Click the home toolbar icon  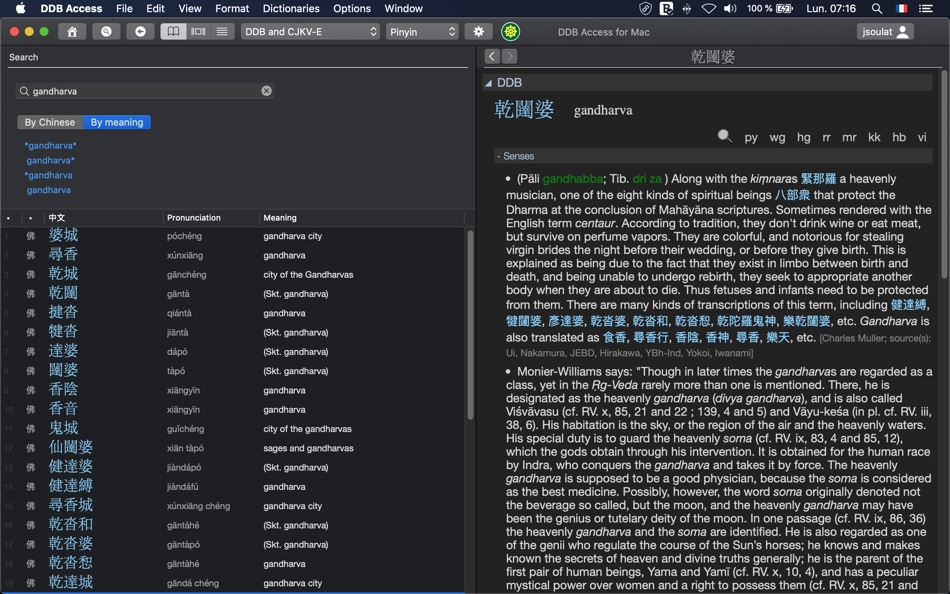(x=71, y=32)
